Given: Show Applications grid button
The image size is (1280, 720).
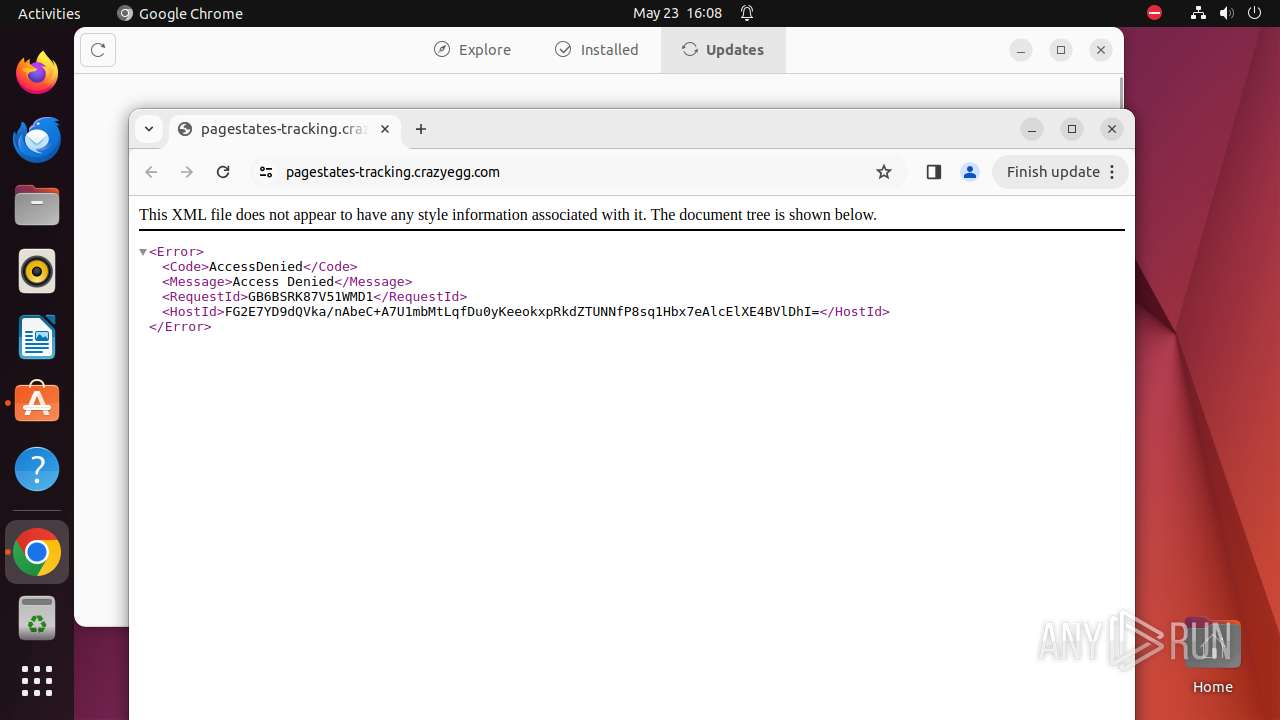Looking at the screenshot, I should coord(37,681).
